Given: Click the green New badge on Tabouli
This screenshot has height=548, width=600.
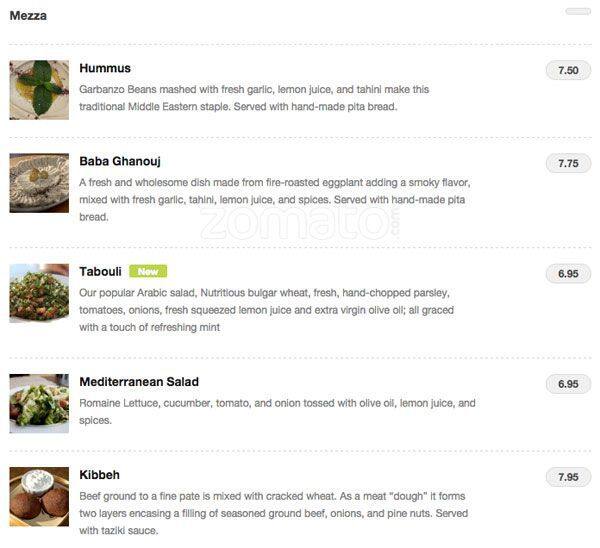Looking at the screenshot, I should click(148, 271).
